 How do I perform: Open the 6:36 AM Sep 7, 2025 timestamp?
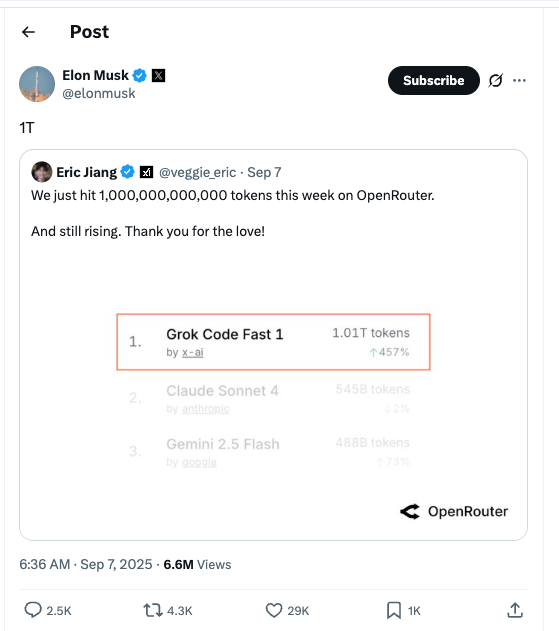point(86,564)
